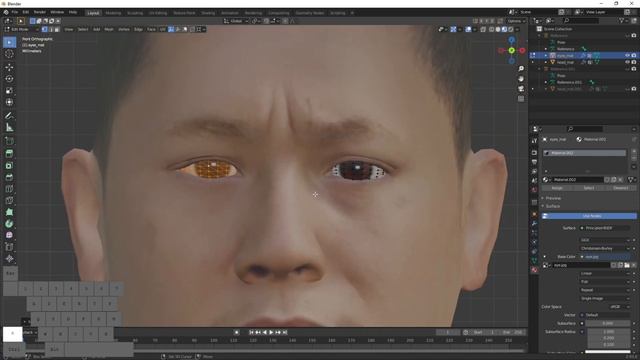The image size is (640, 360).
Task: Open the File menu
Action: point(15,12)
